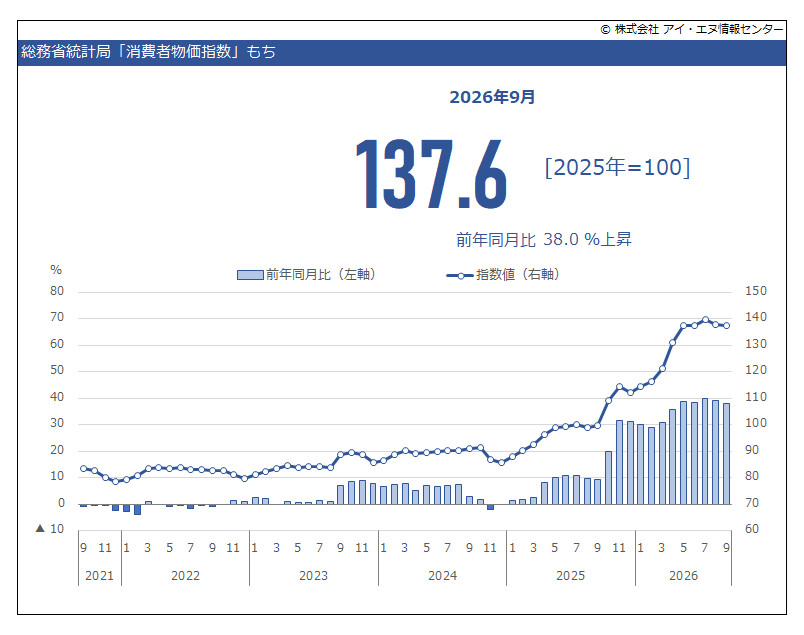Click the last bar for September 2026
804x635 pixels.
point(726,454)
